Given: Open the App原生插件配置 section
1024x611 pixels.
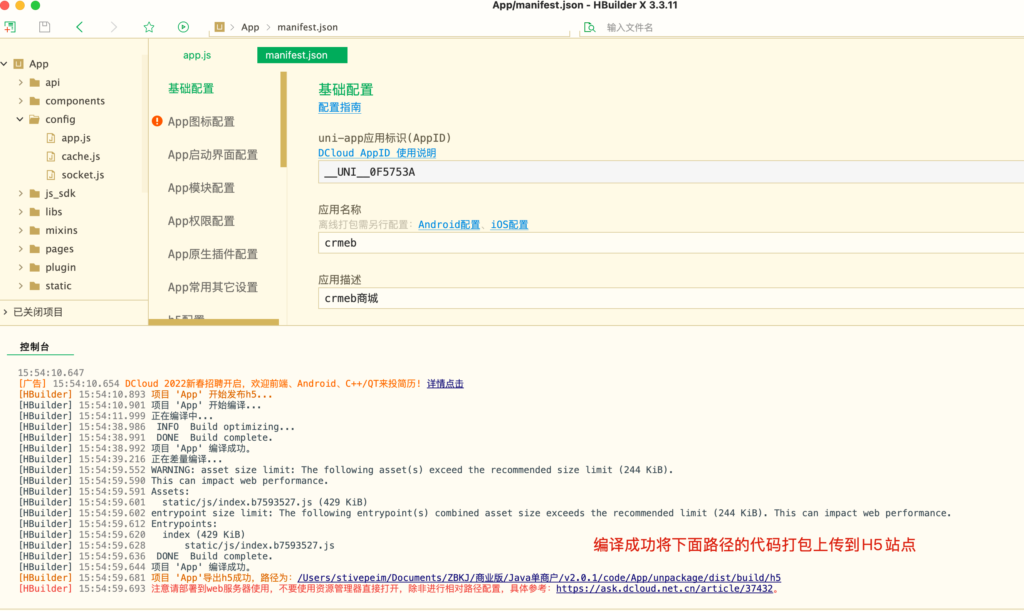Looking at the screenshot, I should click(x=213, y=254).
